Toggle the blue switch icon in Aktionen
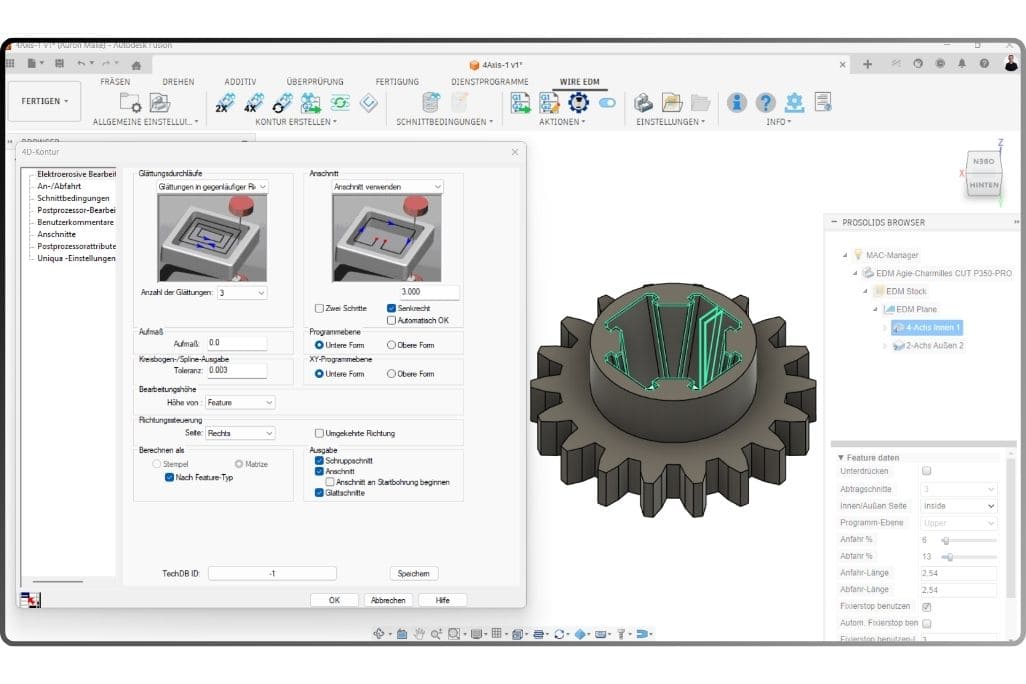The height and width of the screenshot is (684, 1026). tap(607, 103)
